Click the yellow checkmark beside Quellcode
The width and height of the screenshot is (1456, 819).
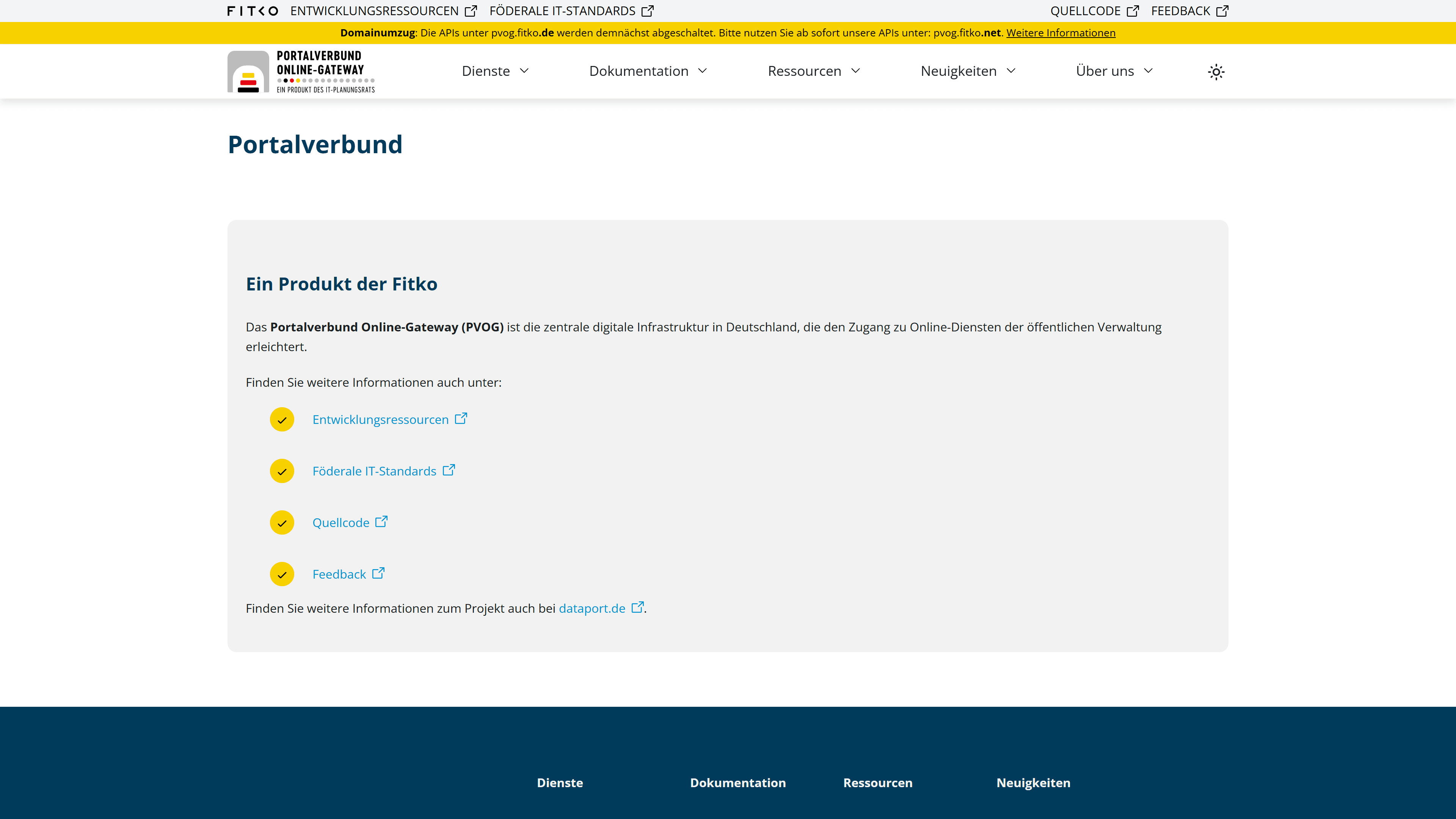(x=282, y=523)
